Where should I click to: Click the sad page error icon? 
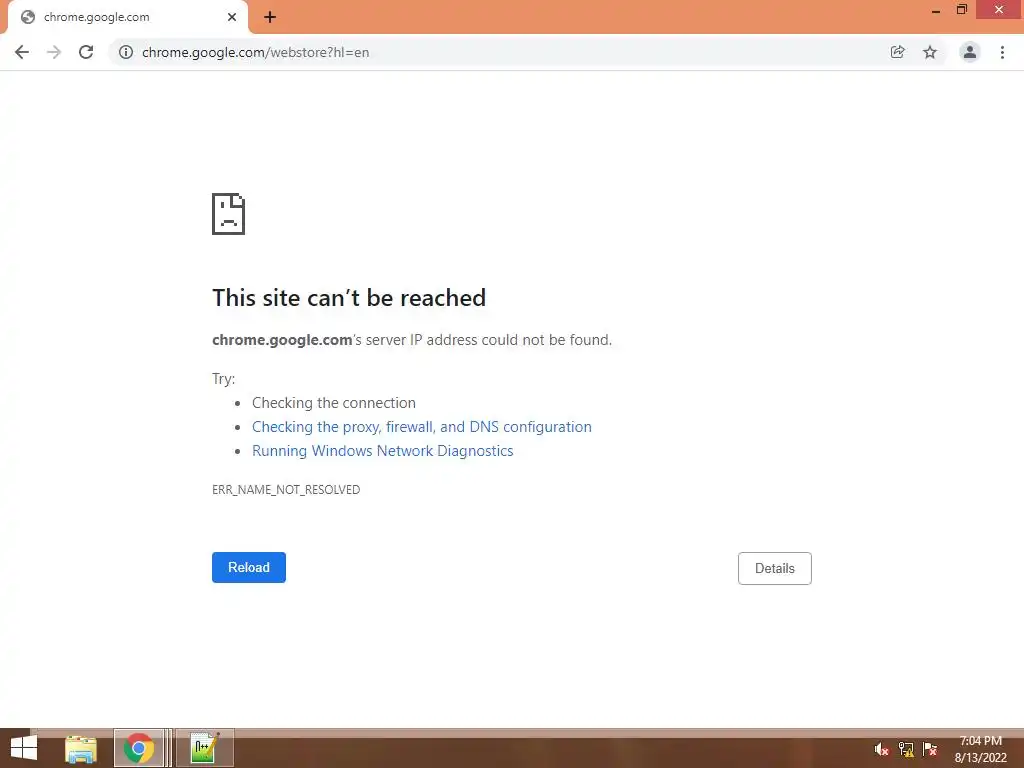tap(229, 214)
